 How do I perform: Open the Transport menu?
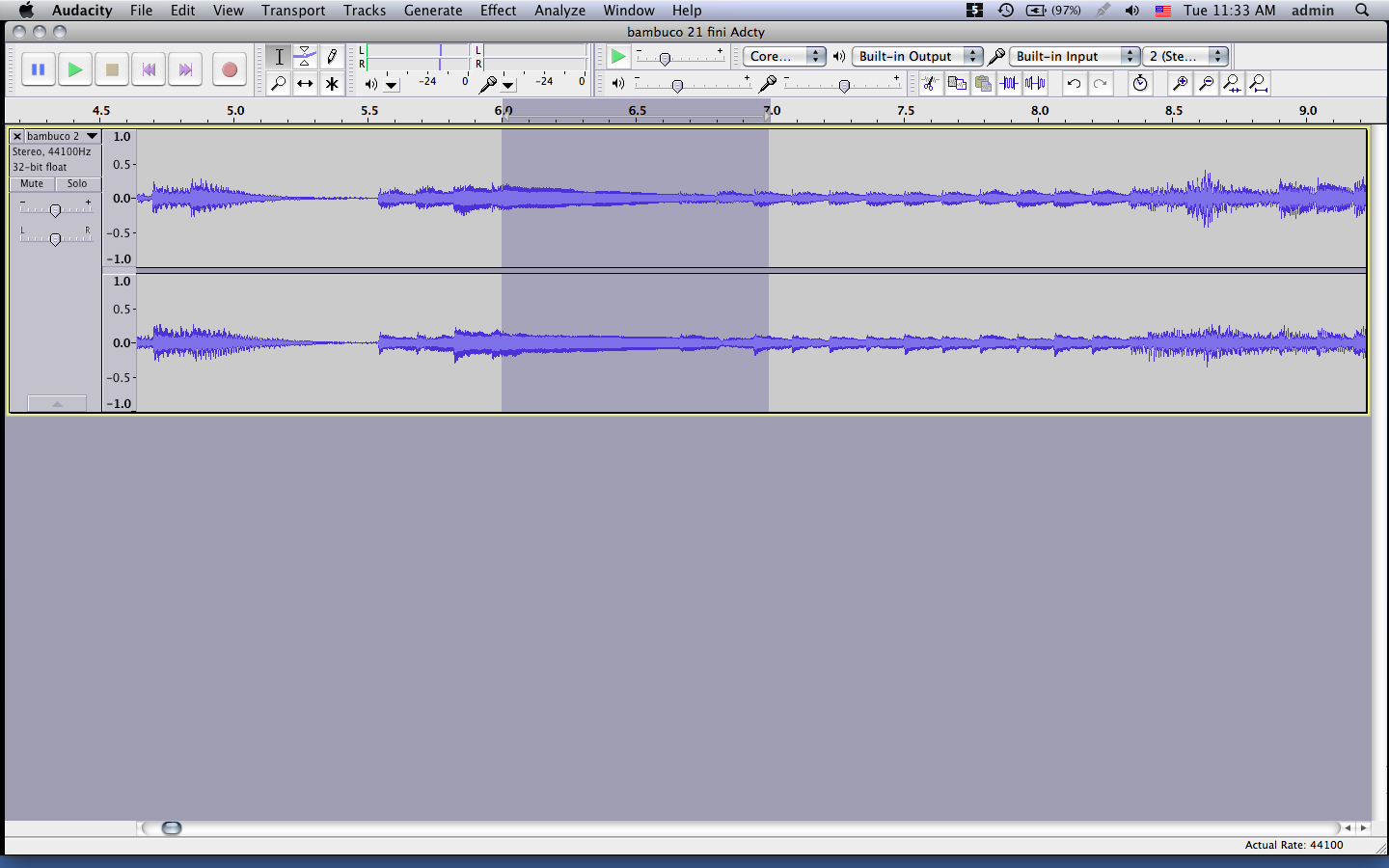(293, 10)
